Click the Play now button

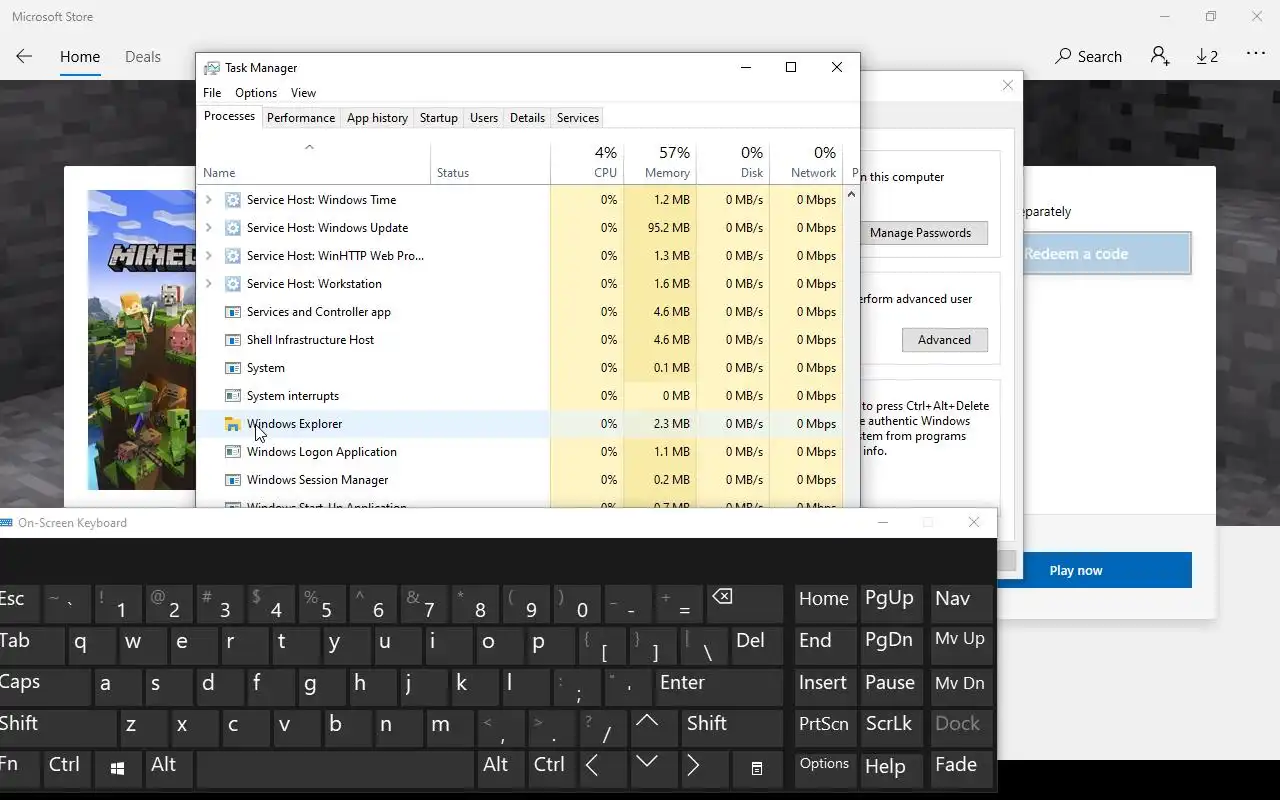pyautogui.click(x=1106, y=570)
